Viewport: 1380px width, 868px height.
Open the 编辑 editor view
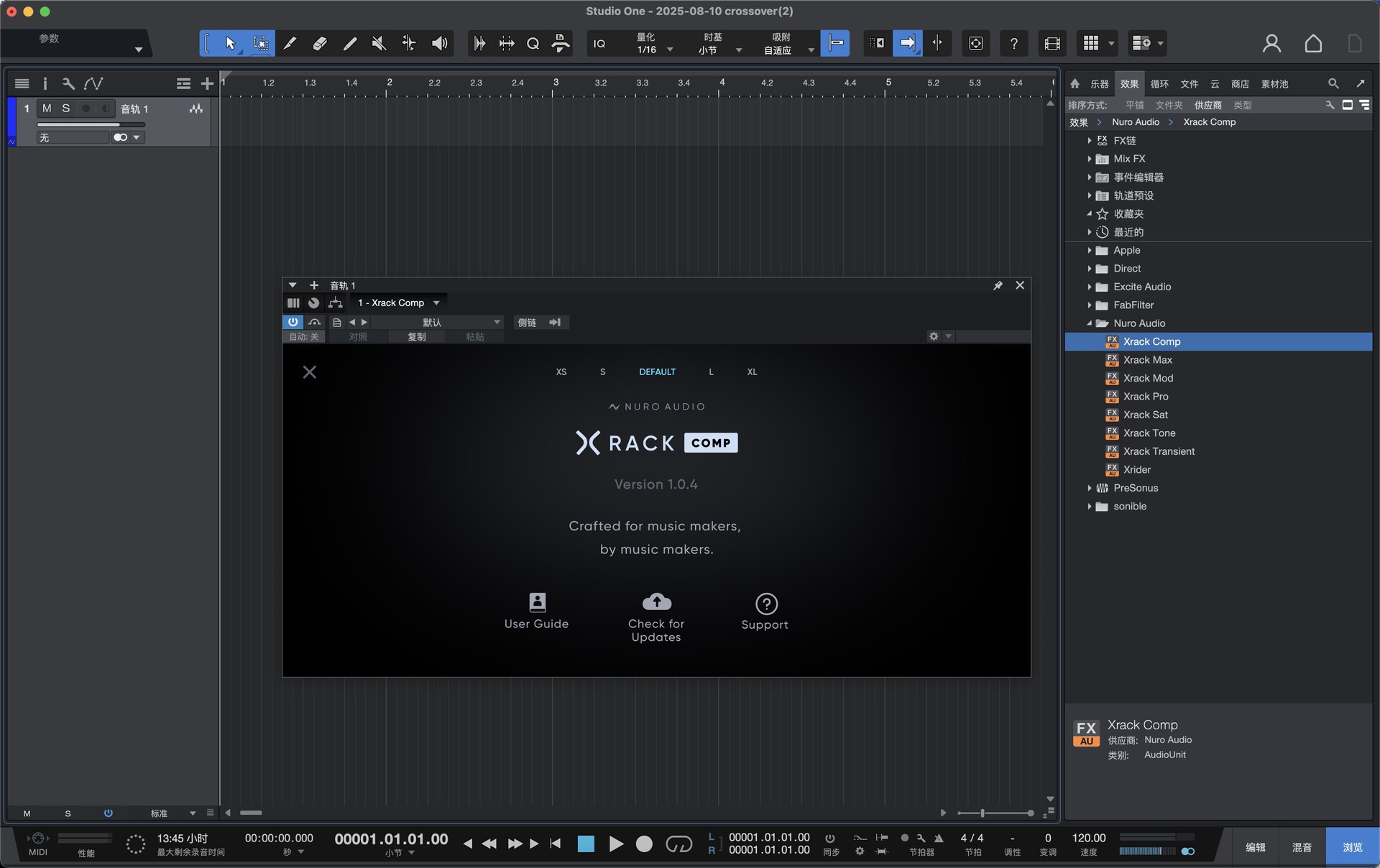1256,847
